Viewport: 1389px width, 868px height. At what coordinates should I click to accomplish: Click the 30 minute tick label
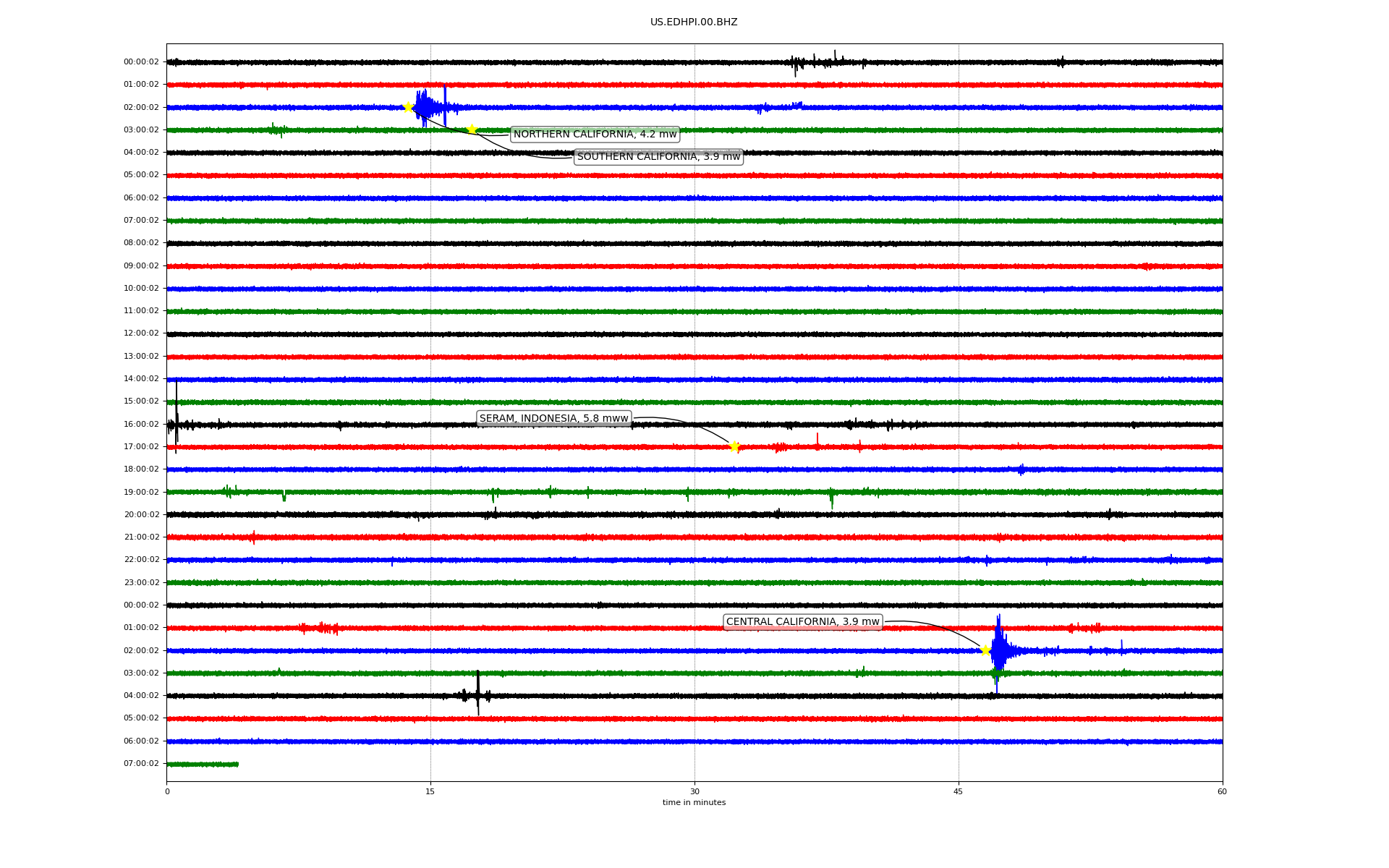coord(694,791)
